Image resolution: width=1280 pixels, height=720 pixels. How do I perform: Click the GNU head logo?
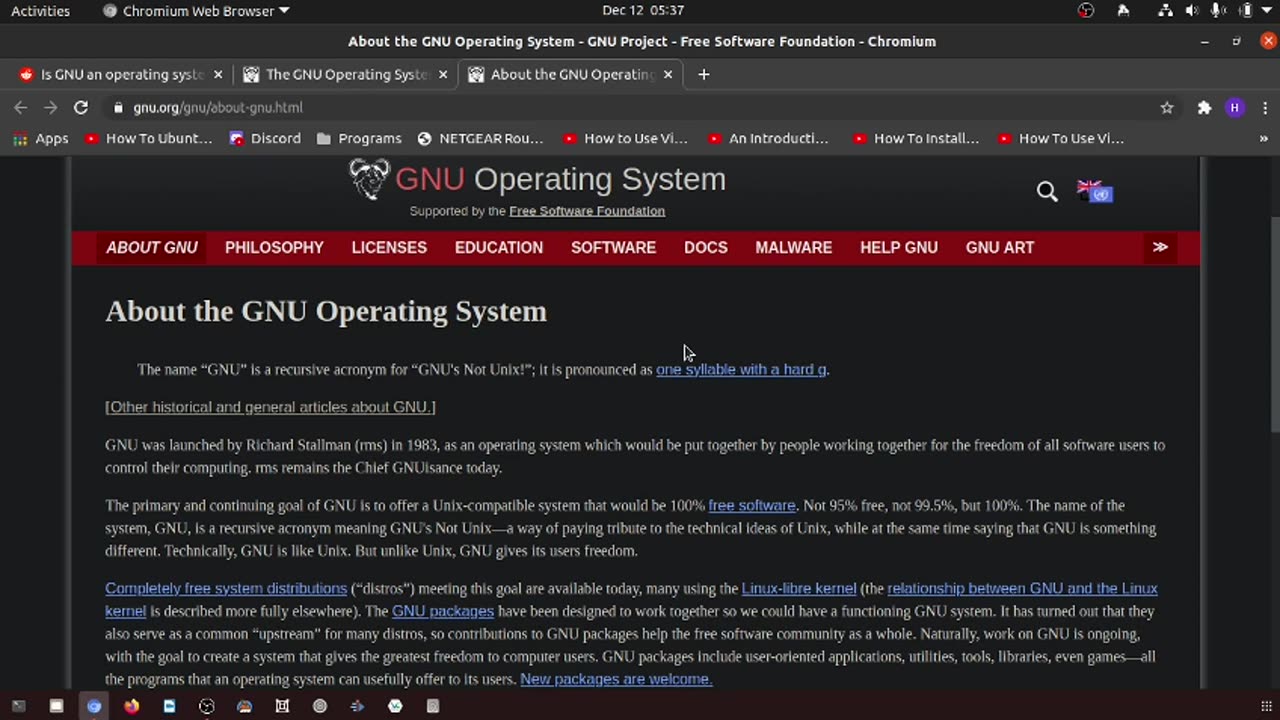[369, 179]
